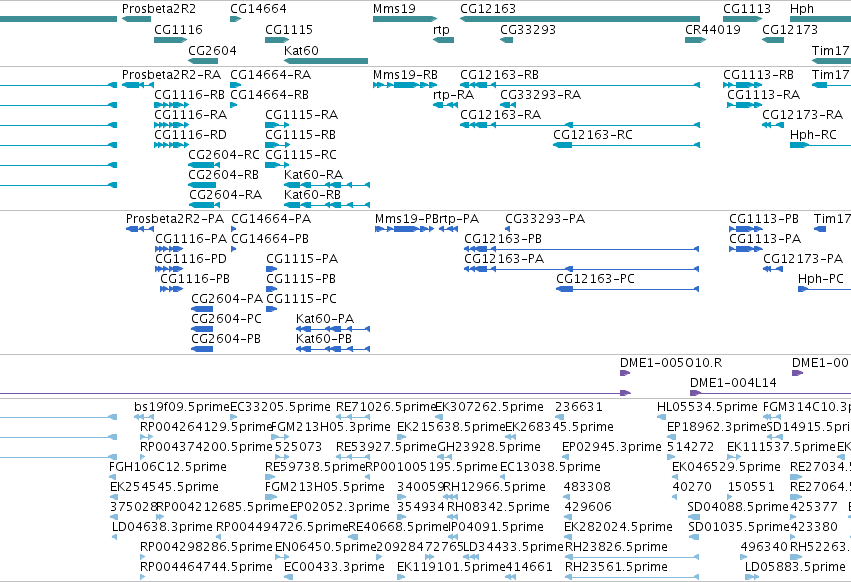Image resolution: width=851 pixels, height=582 pixels.
Task: Select the CG1116 gene label
Action: click(179, 29)
